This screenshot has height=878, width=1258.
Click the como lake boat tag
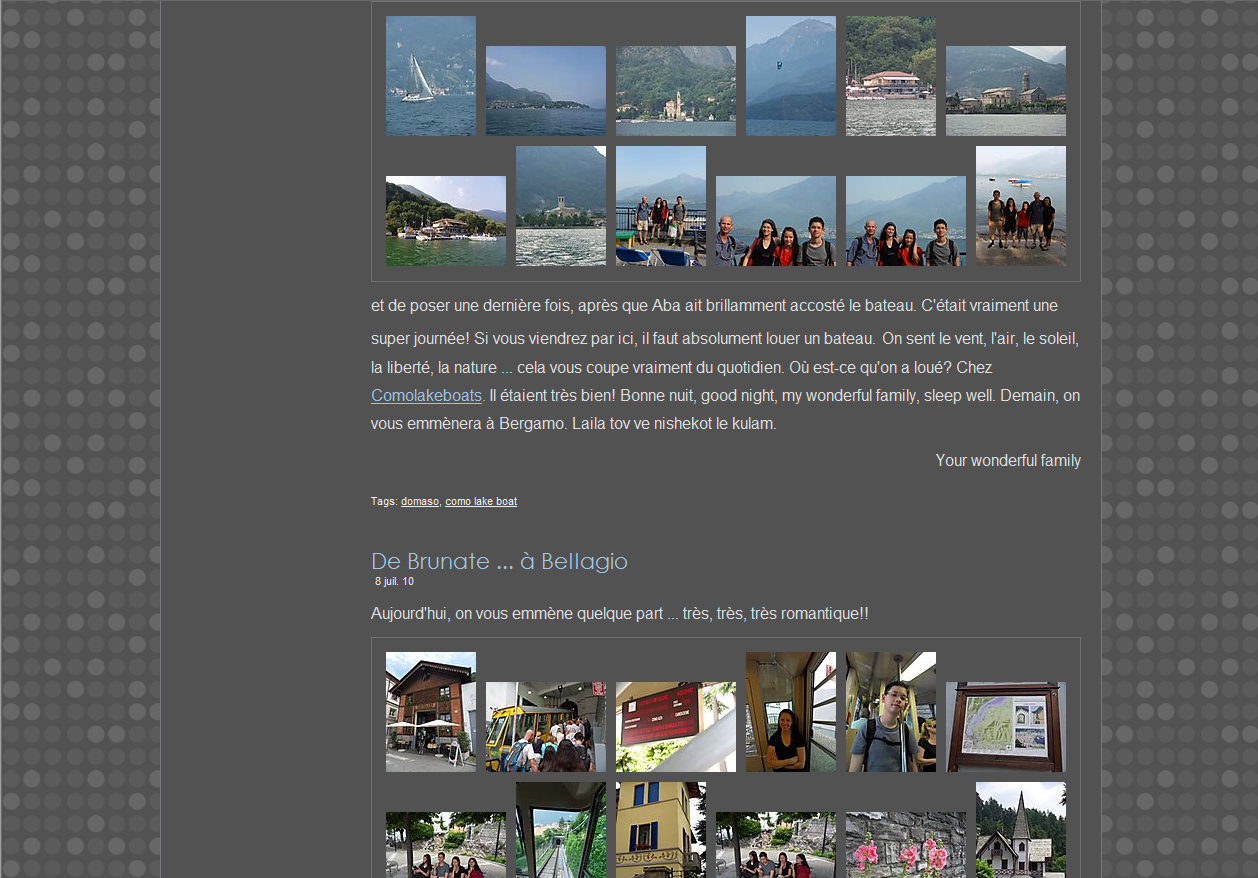481,502
